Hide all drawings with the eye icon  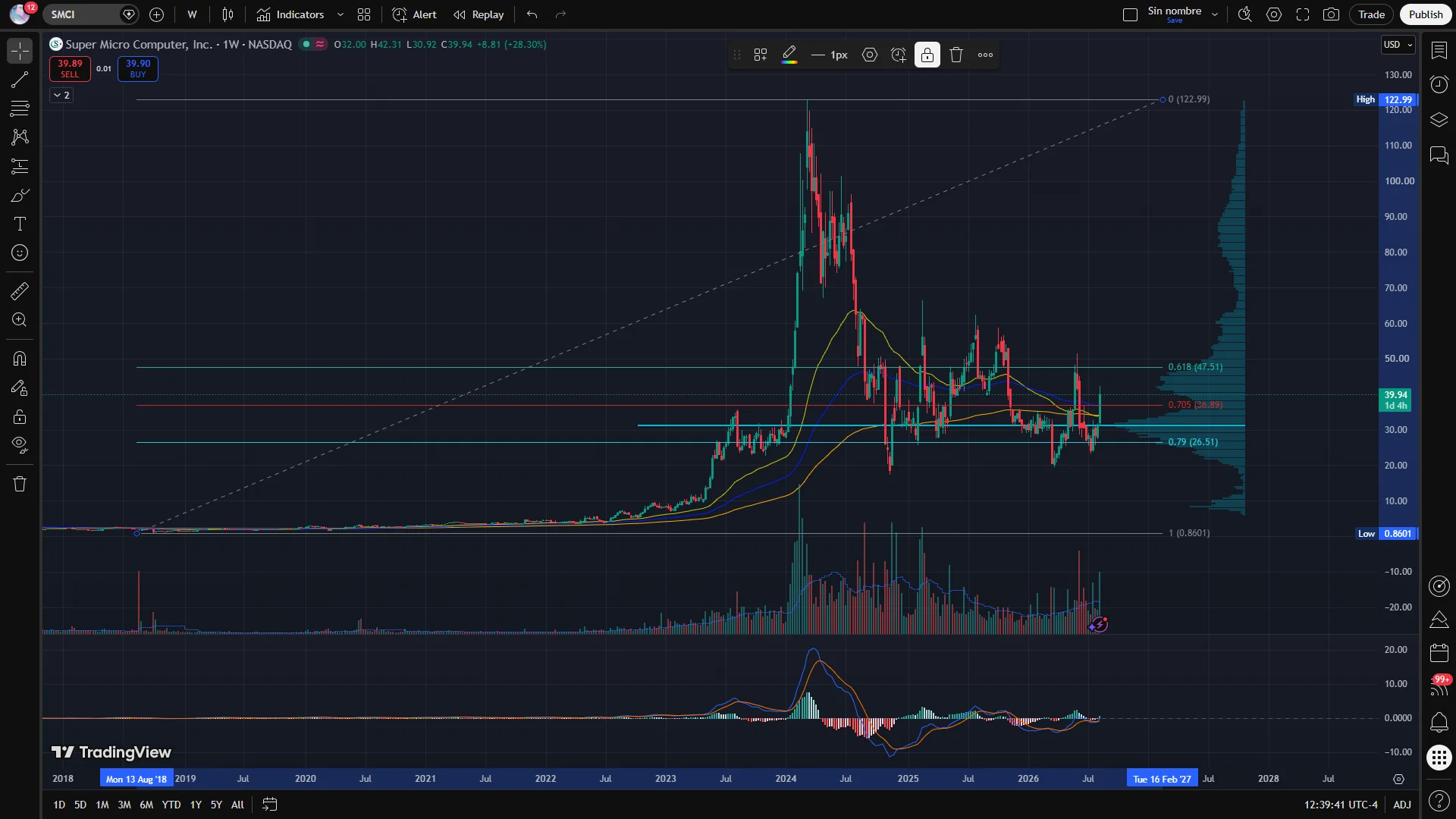pyautogui.click(x=20, y=445)
